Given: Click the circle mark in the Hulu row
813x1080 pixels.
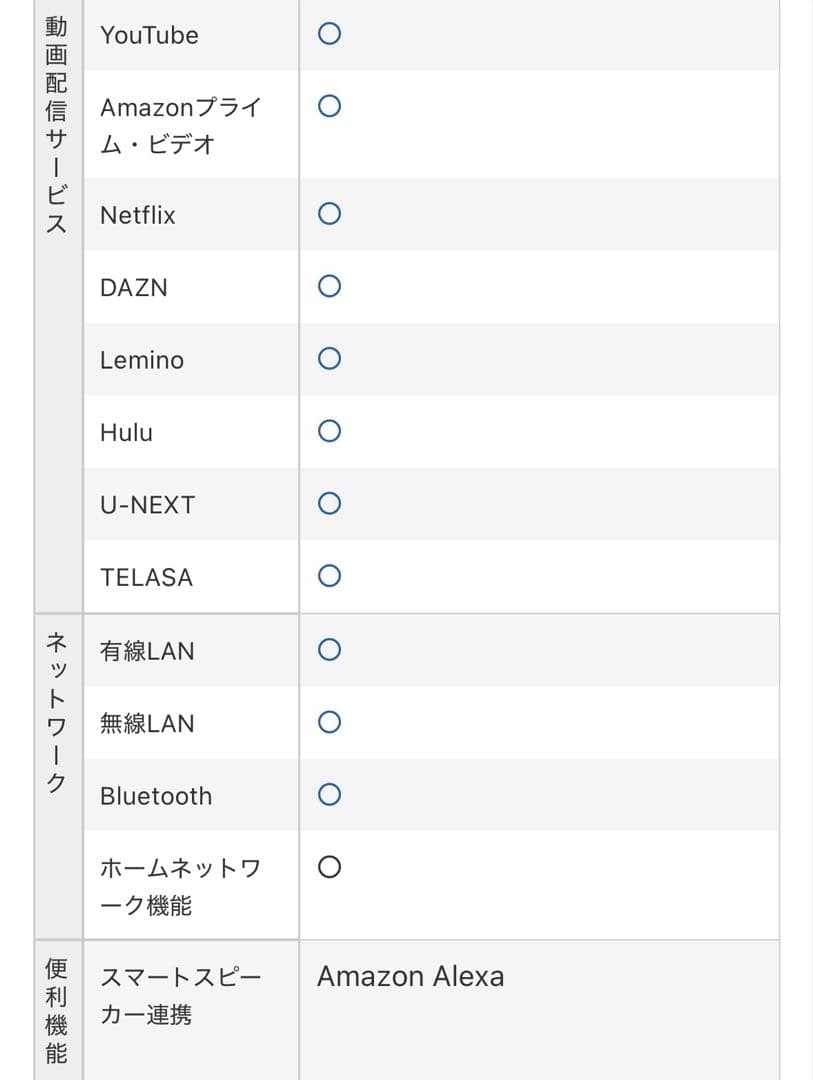Looking at the screenshot, I should click(x=329, y=431).
